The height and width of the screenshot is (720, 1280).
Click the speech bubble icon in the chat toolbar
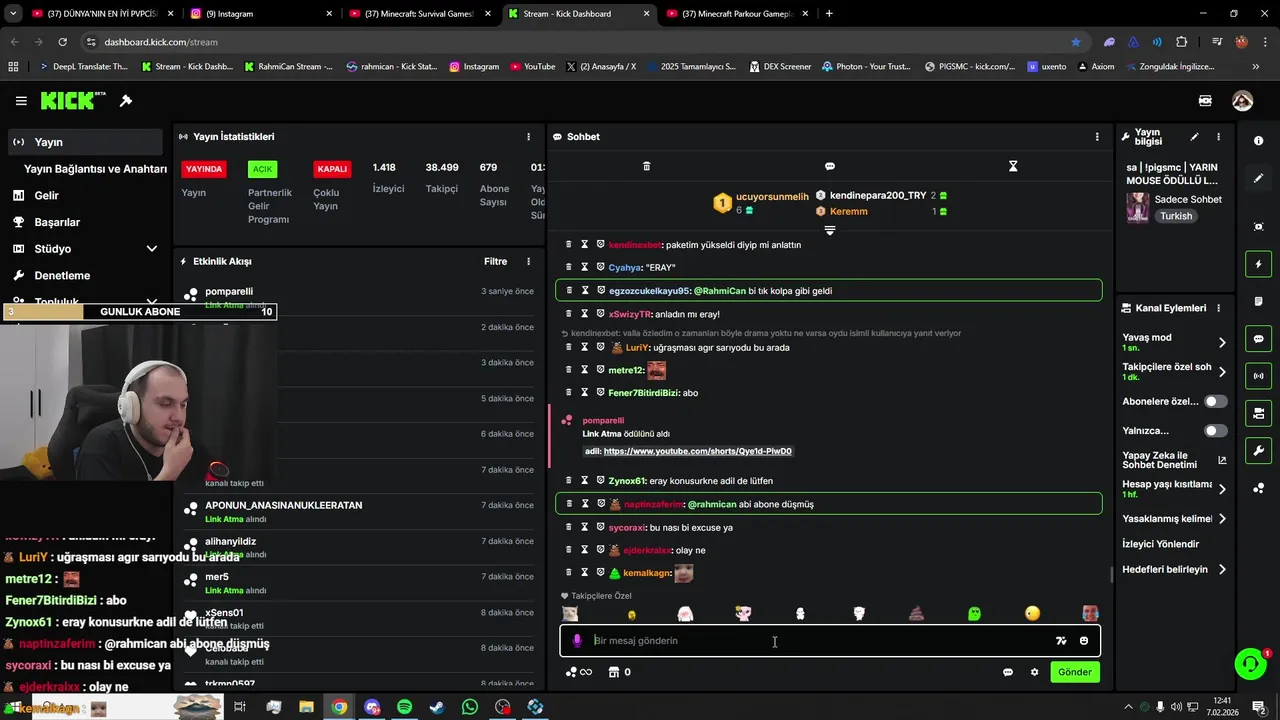(x=830, y=166)
